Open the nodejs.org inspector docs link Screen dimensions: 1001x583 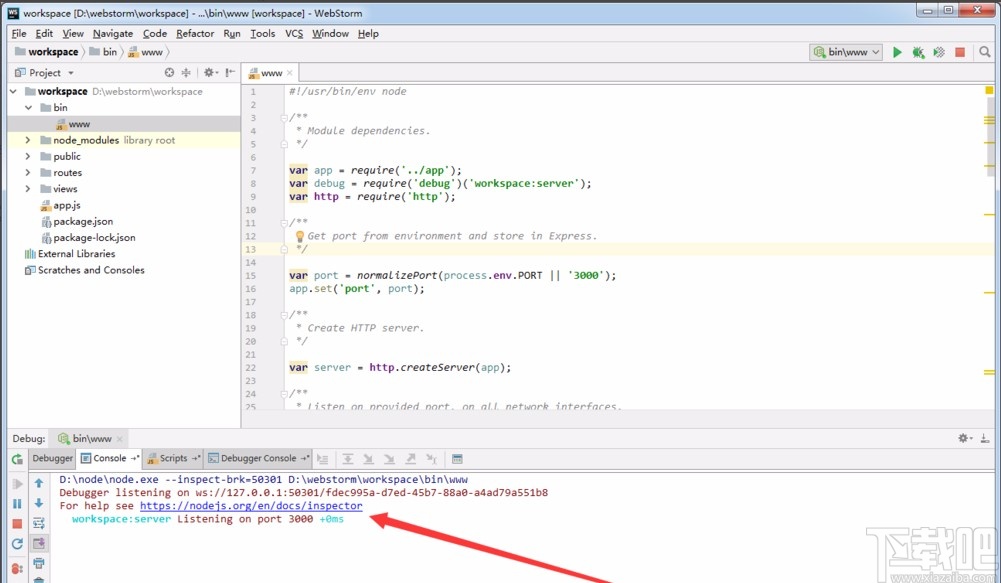251,506
